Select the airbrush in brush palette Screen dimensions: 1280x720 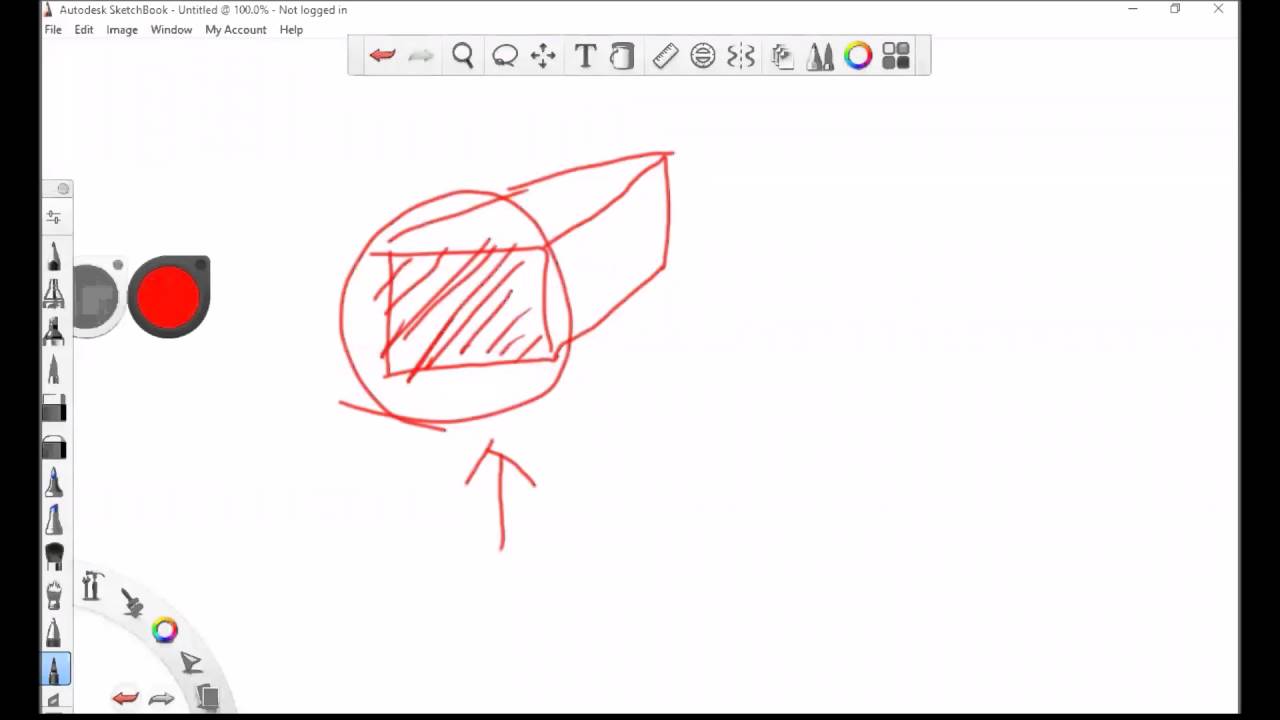click(54, 293)
